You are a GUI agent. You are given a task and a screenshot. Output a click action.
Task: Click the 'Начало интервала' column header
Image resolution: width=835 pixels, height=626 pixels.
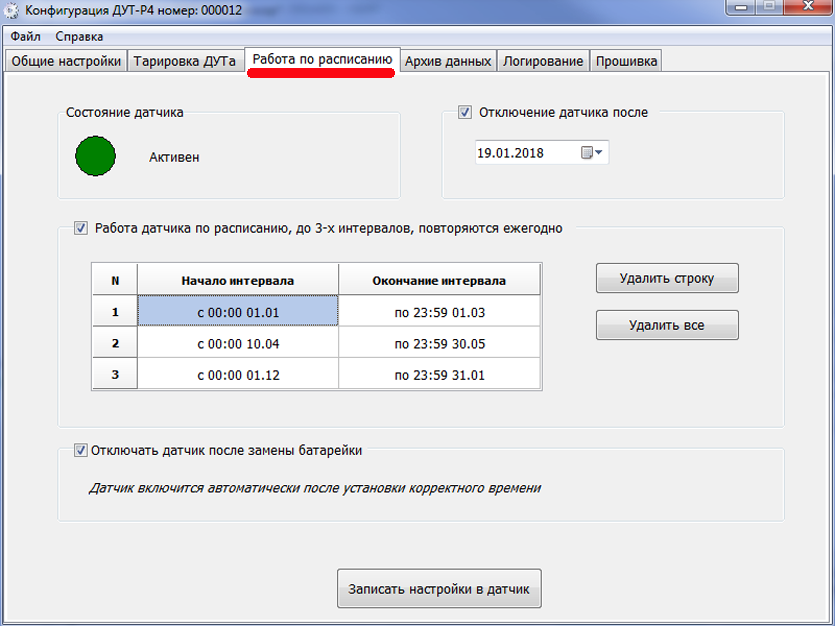pyautogui.click(x=238, y=280)
